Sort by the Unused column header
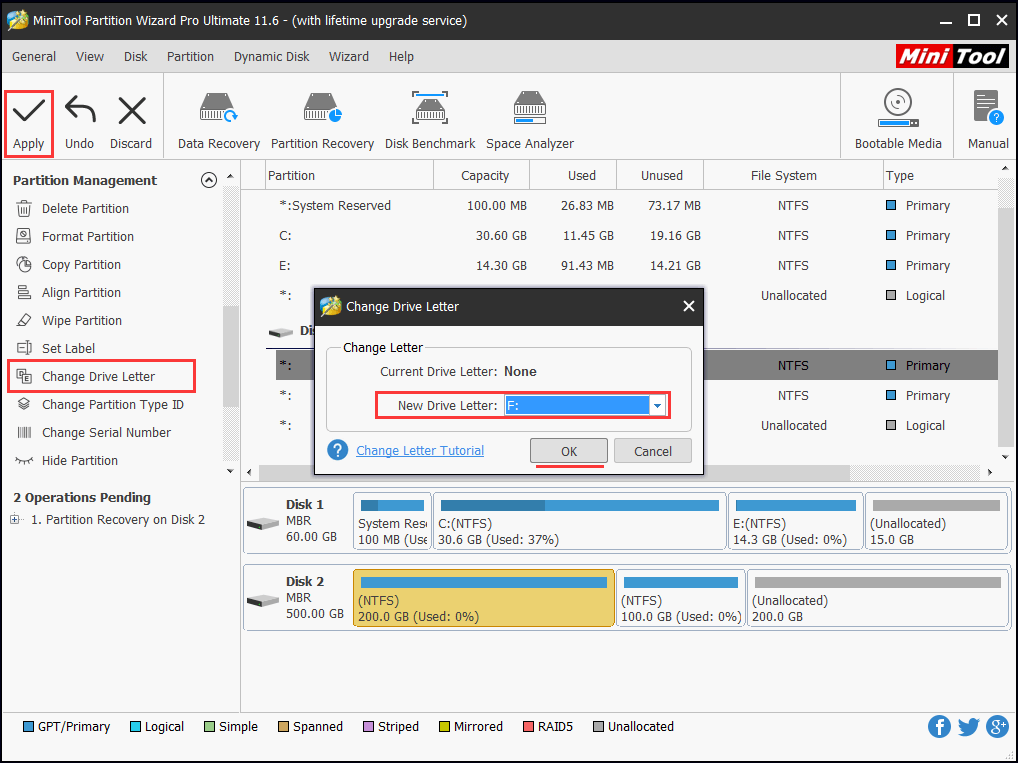The height and width of the screenshot is (763, 1018). coord(660,175)
